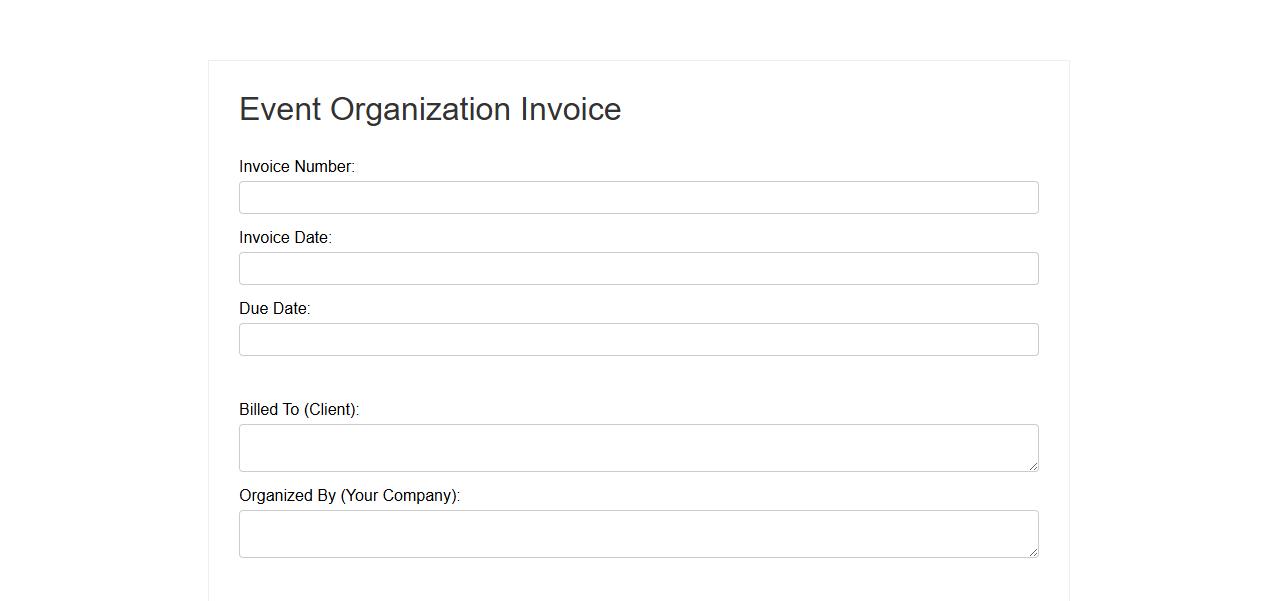Click the word 'Due' in the Due Date label
This screenshot has width=1278, height=601.
pyautogui.click(x=254, y=309)
